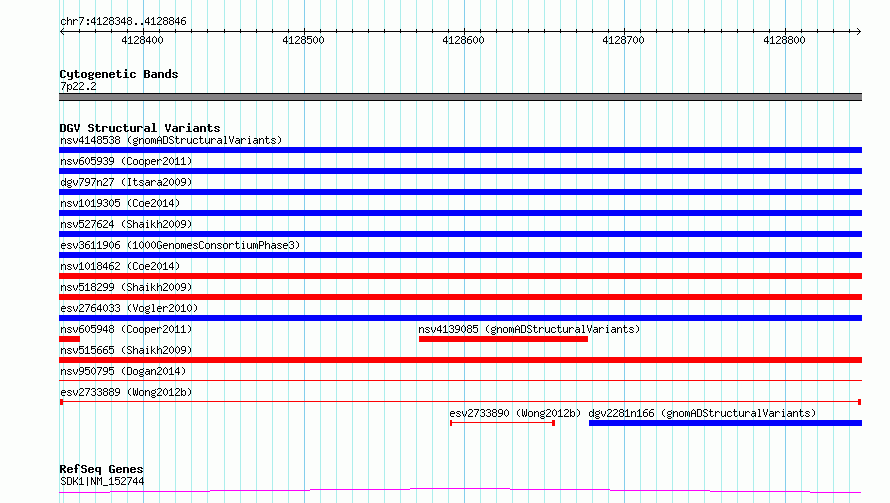Open the DGV Structural Variants track title
Screen dimensions: 890x503
point(139,128)
